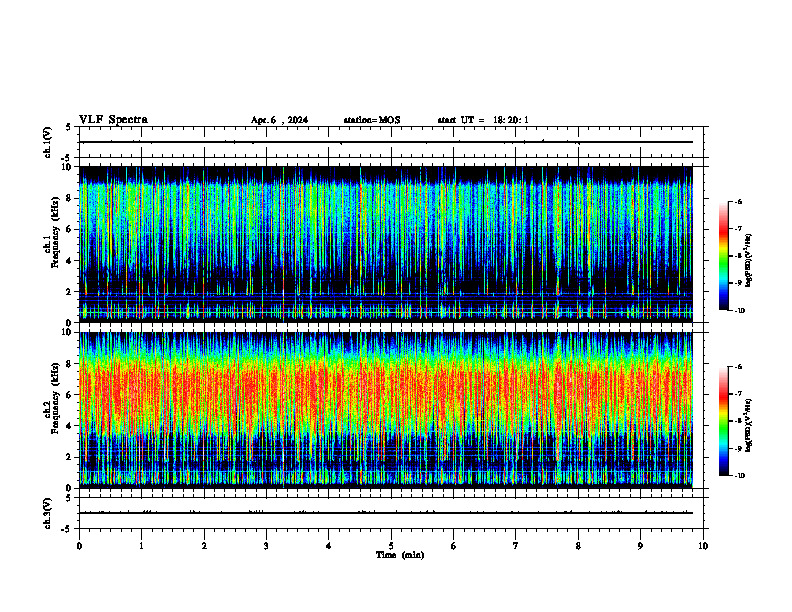
Task: Click the "10" tick on the time axis
Action: click(703, 546)
